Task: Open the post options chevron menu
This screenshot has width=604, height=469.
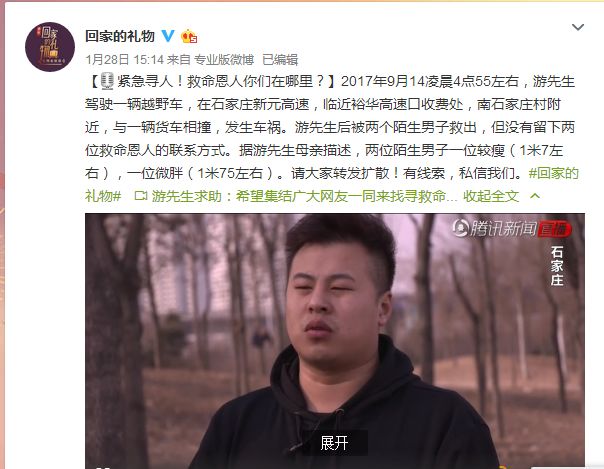Action: coord(578,27)
